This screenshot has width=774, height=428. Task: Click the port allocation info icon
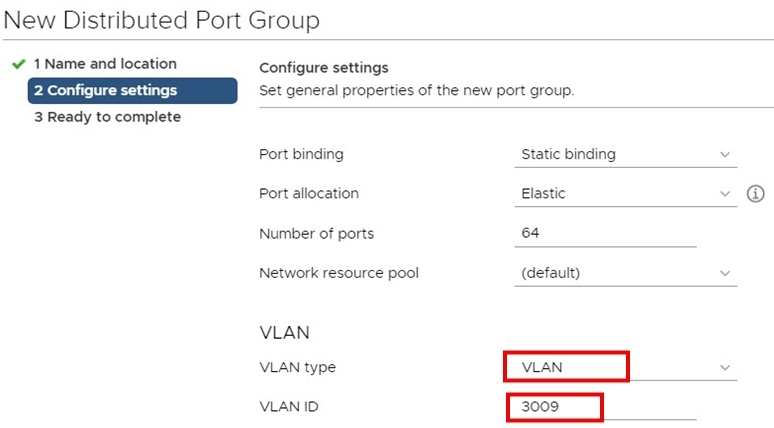[x=755, y=194]
